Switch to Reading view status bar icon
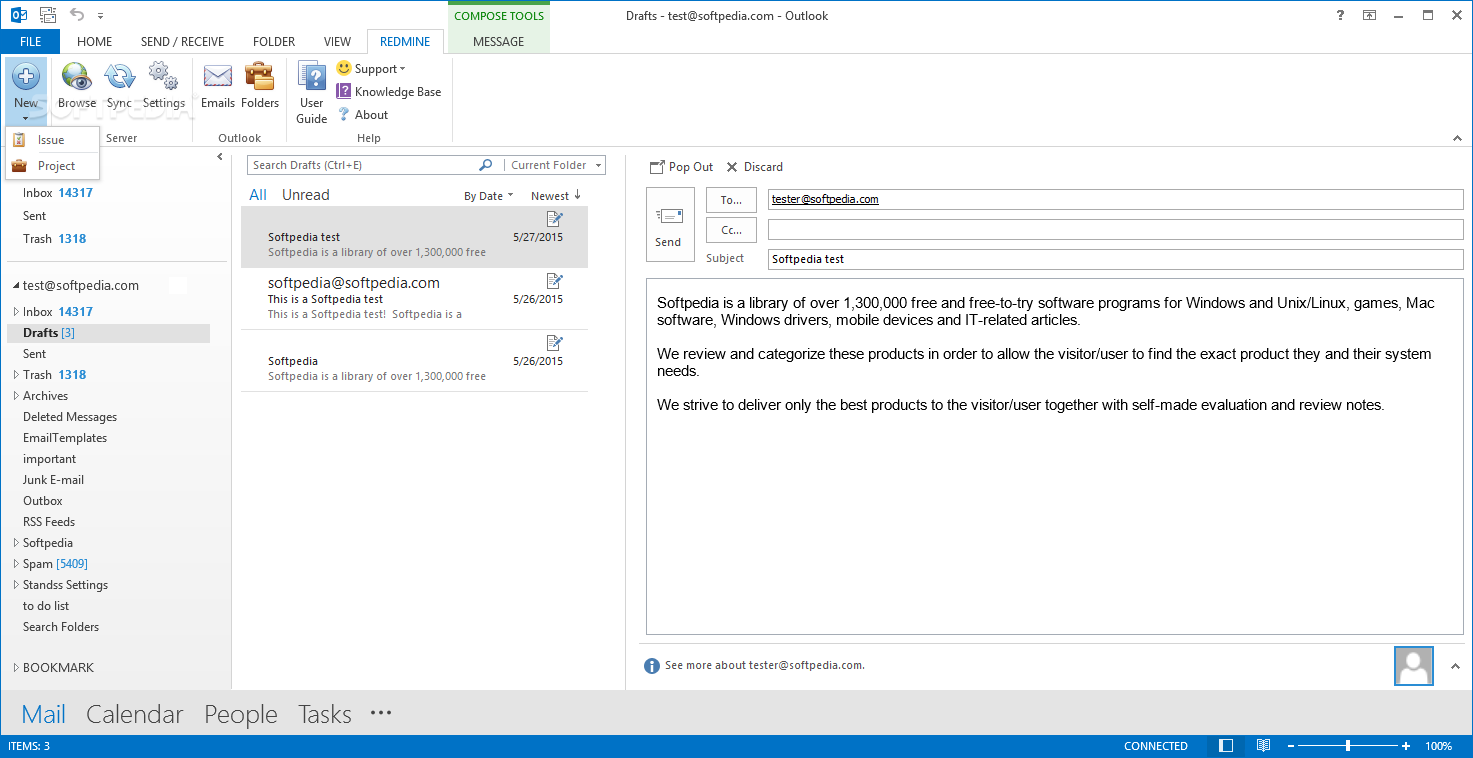Image resolution: width=1473 pixels, height=758 pixels. [x=1263, y=746]
